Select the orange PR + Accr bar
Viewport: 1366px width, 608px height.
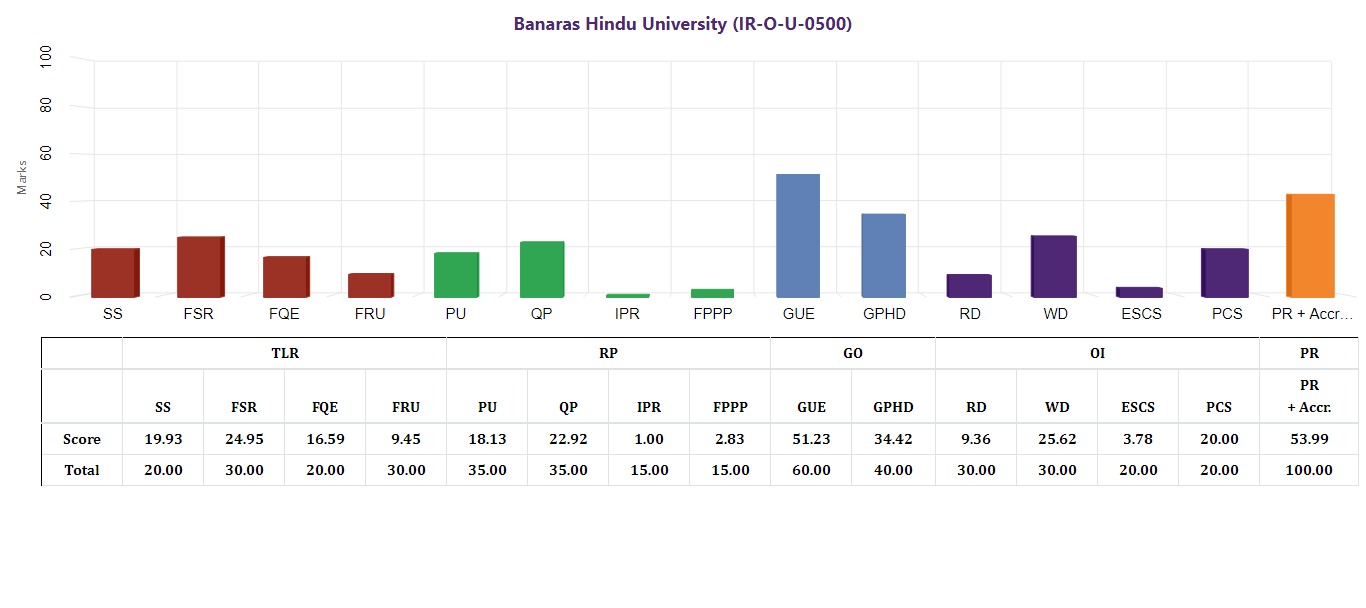coord(1310,246)
